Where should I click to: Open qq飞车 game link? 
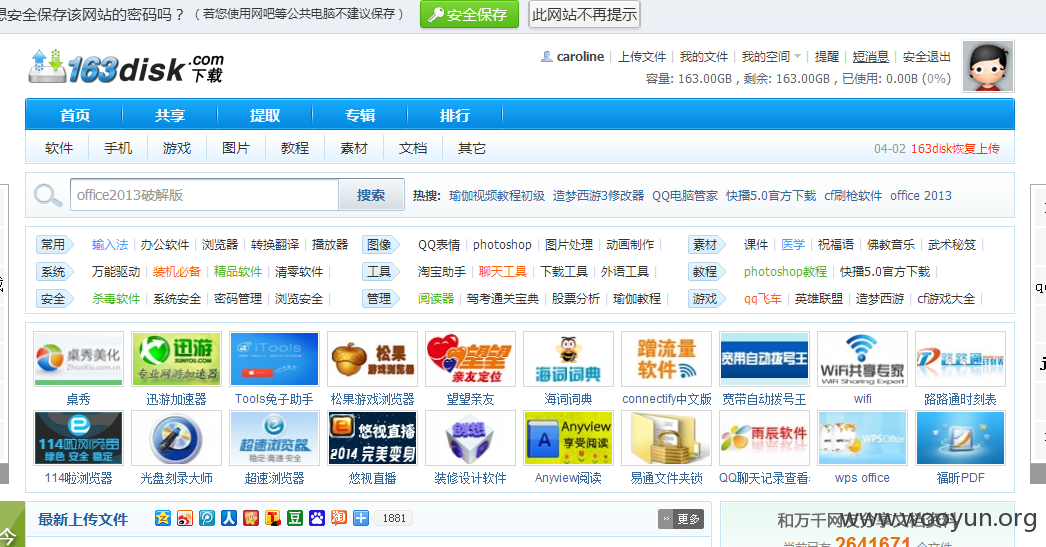762,299
